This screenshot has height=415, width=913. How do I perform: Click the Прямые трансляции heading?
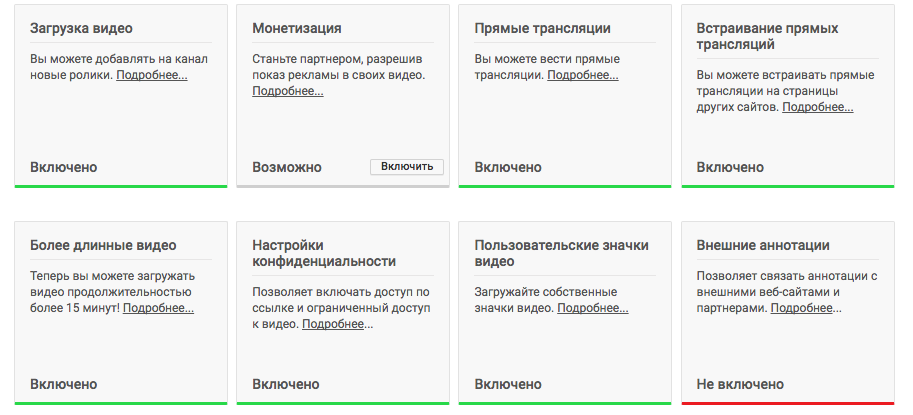[x=542, y=28]
